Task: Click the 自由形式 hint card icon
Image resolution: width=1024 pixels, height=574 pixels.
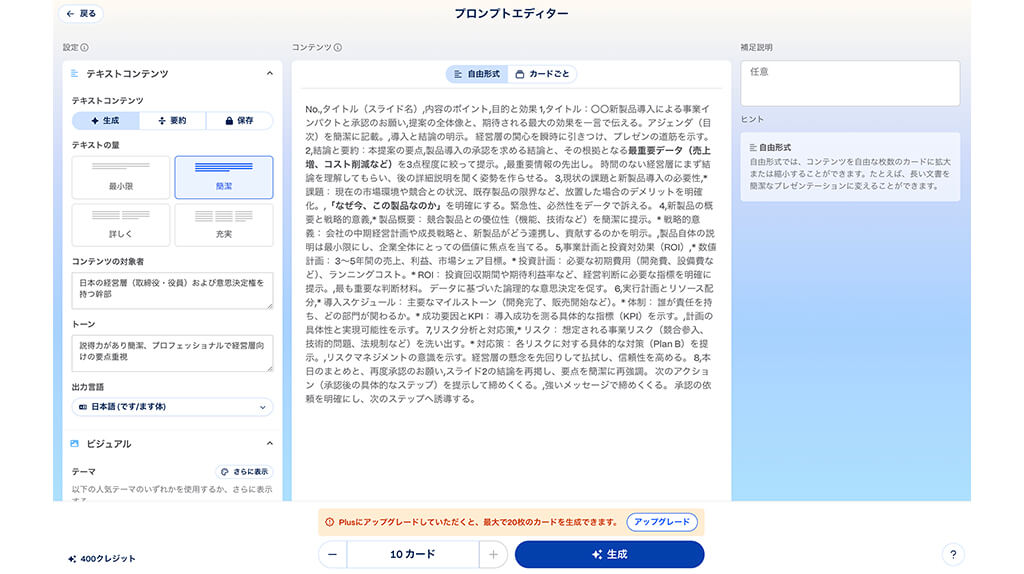Action: click(753, 148)
